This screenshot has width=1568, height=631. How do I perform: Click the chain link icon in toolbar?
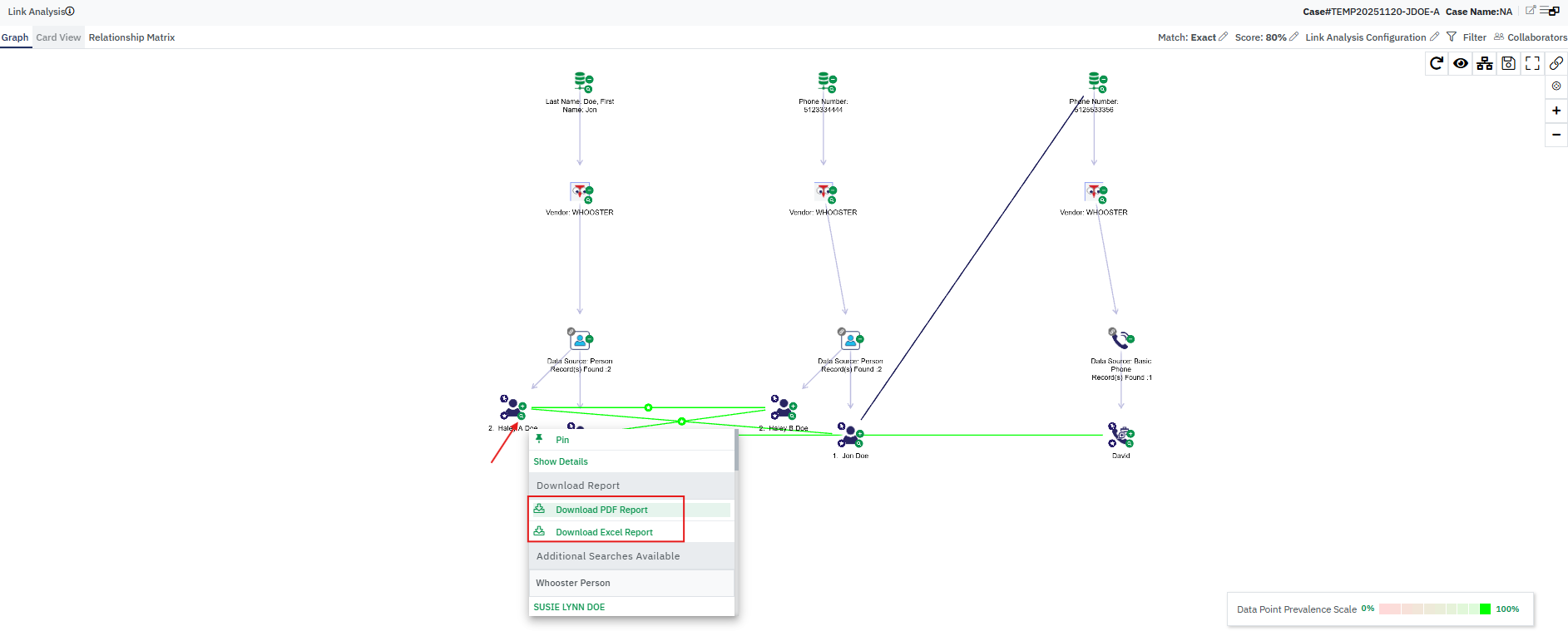pyautogui.click(x=1556, y=63)
